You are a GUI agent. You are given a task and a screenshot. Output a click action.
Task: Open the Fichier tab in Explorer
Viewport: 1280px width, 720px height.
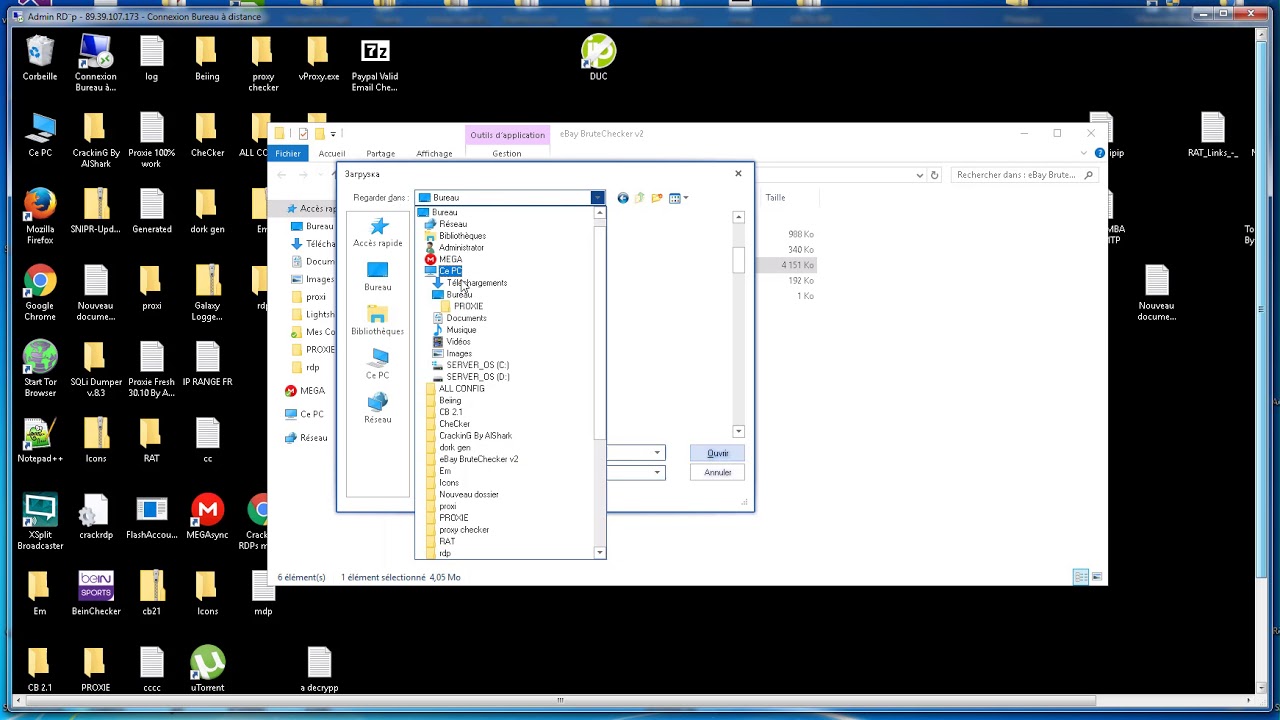click(x=288, y=153)
